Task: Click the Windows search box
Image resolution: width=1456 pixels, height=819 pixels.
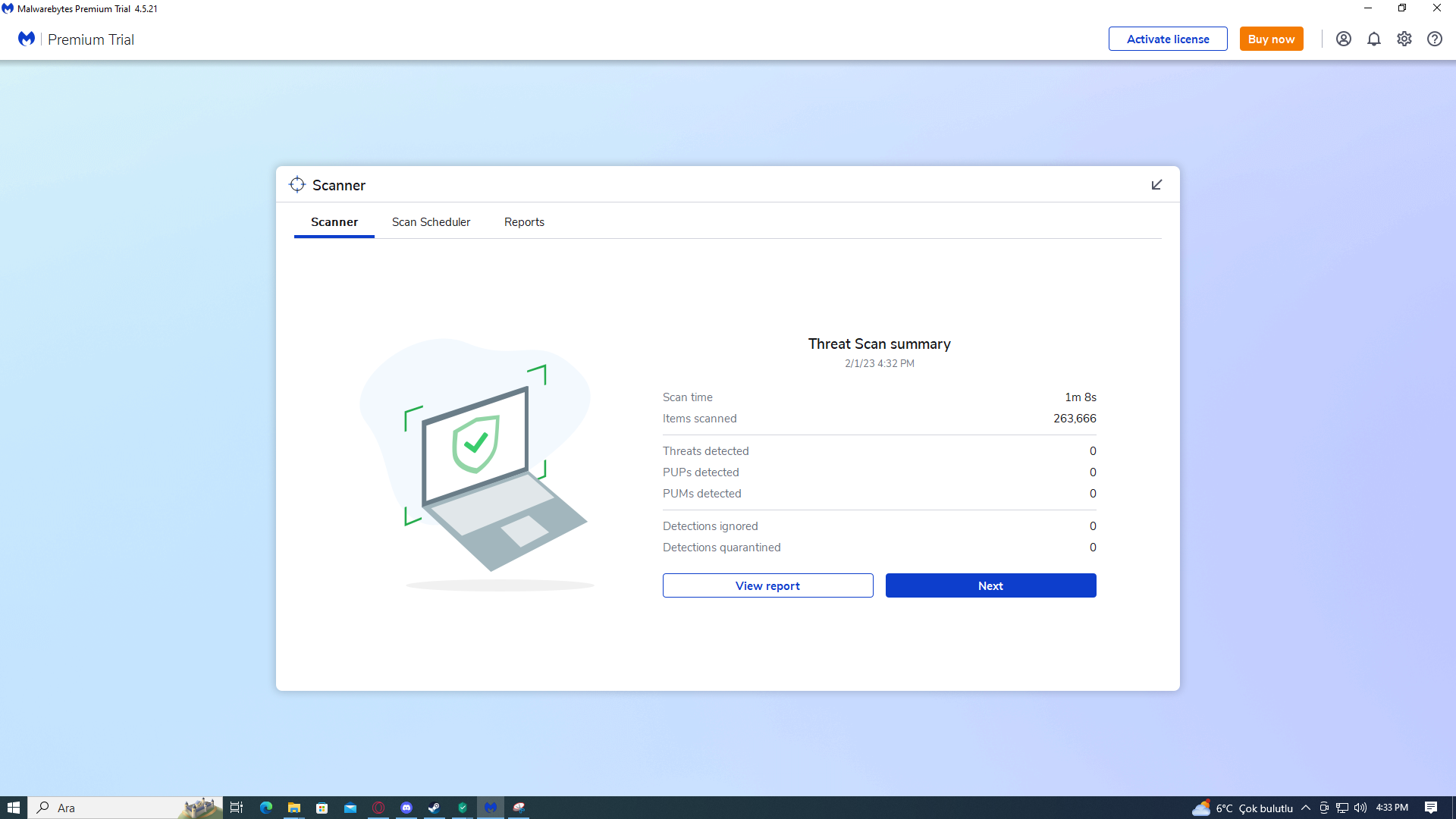Action: 114,808
